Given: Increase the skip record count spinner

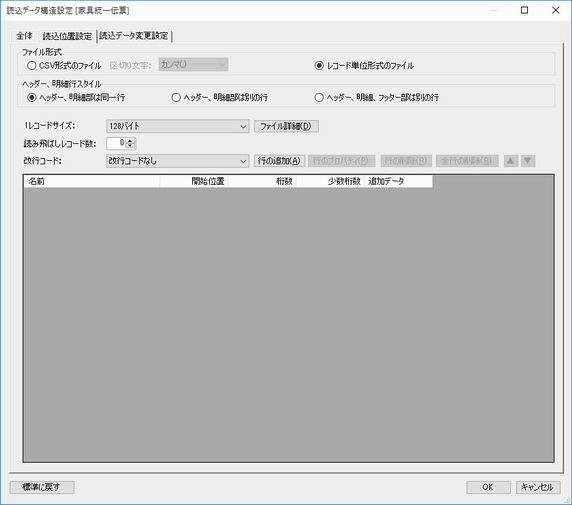Looking at the screenshot, I should (x=131, y=140).
